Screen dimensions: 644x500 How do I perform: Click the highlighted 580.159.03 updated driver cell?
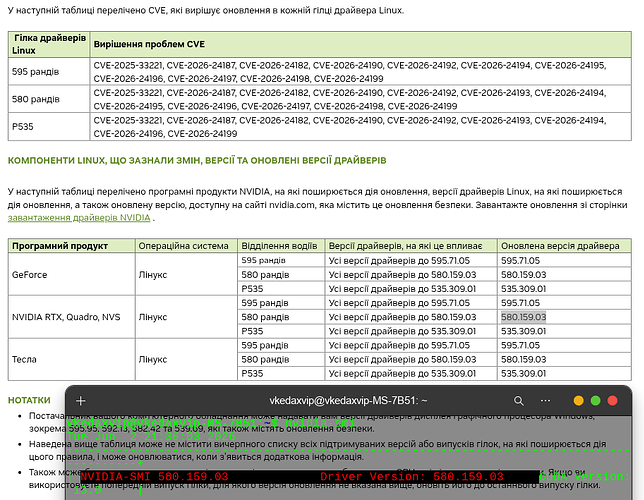(524, 317)
